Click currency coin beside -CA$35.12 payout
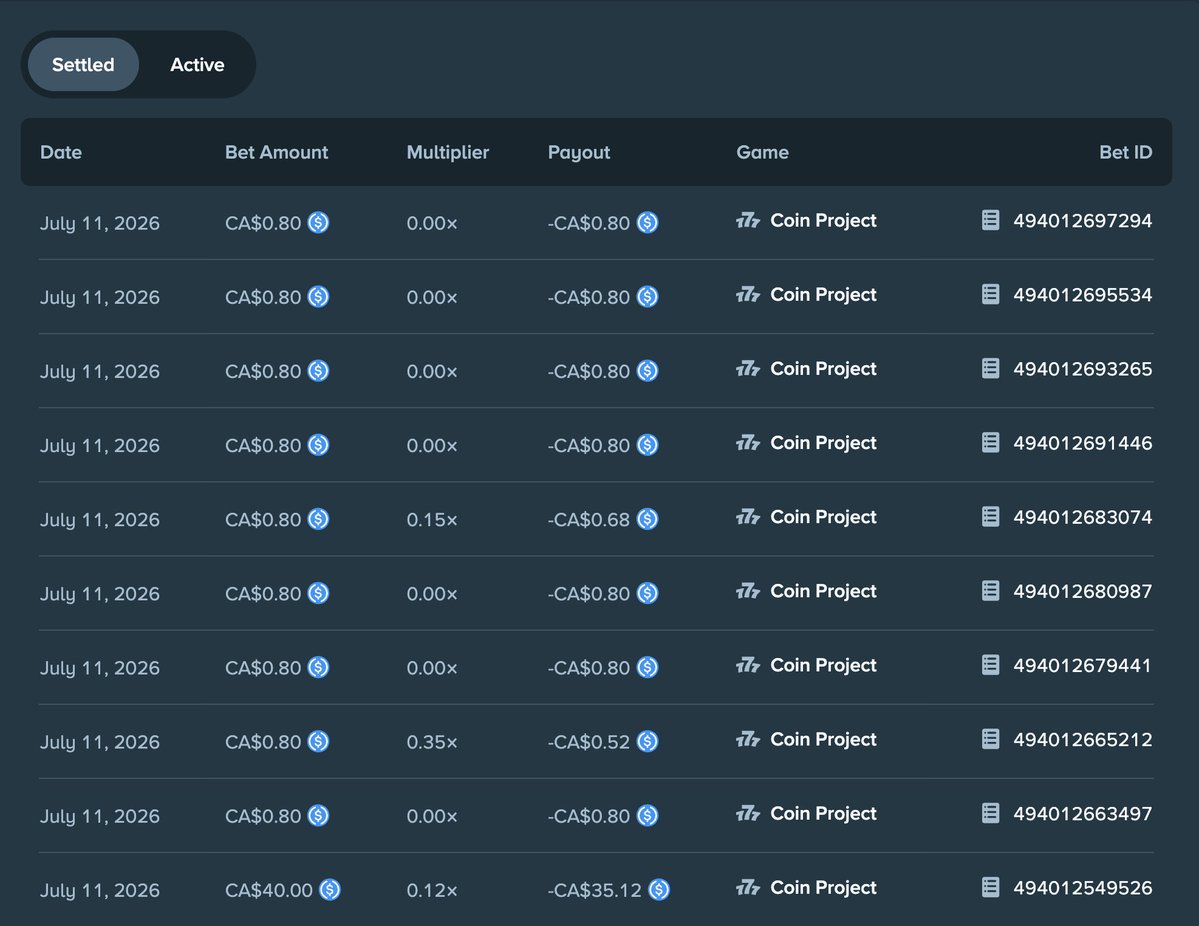This screenshot has width=1199, height=926. [659, 890]
